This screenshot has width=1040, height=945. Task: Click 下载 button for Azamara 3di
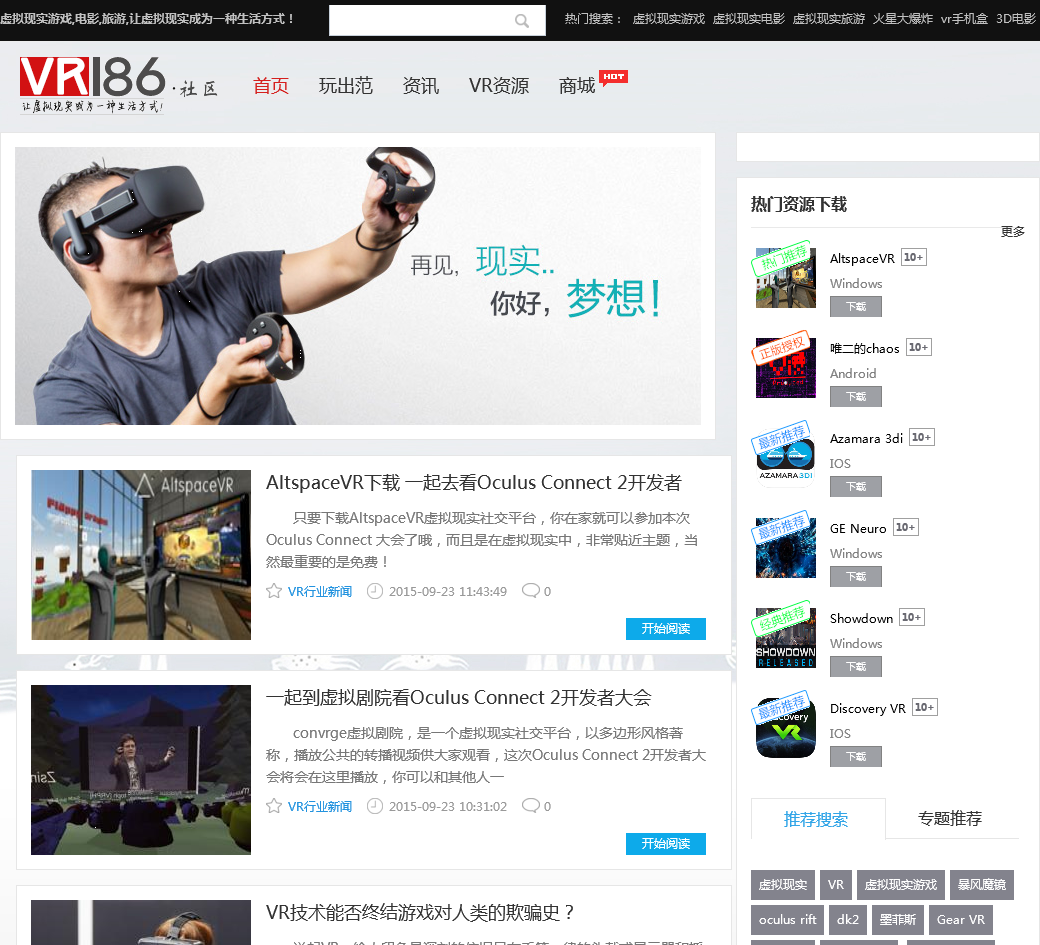856,487
